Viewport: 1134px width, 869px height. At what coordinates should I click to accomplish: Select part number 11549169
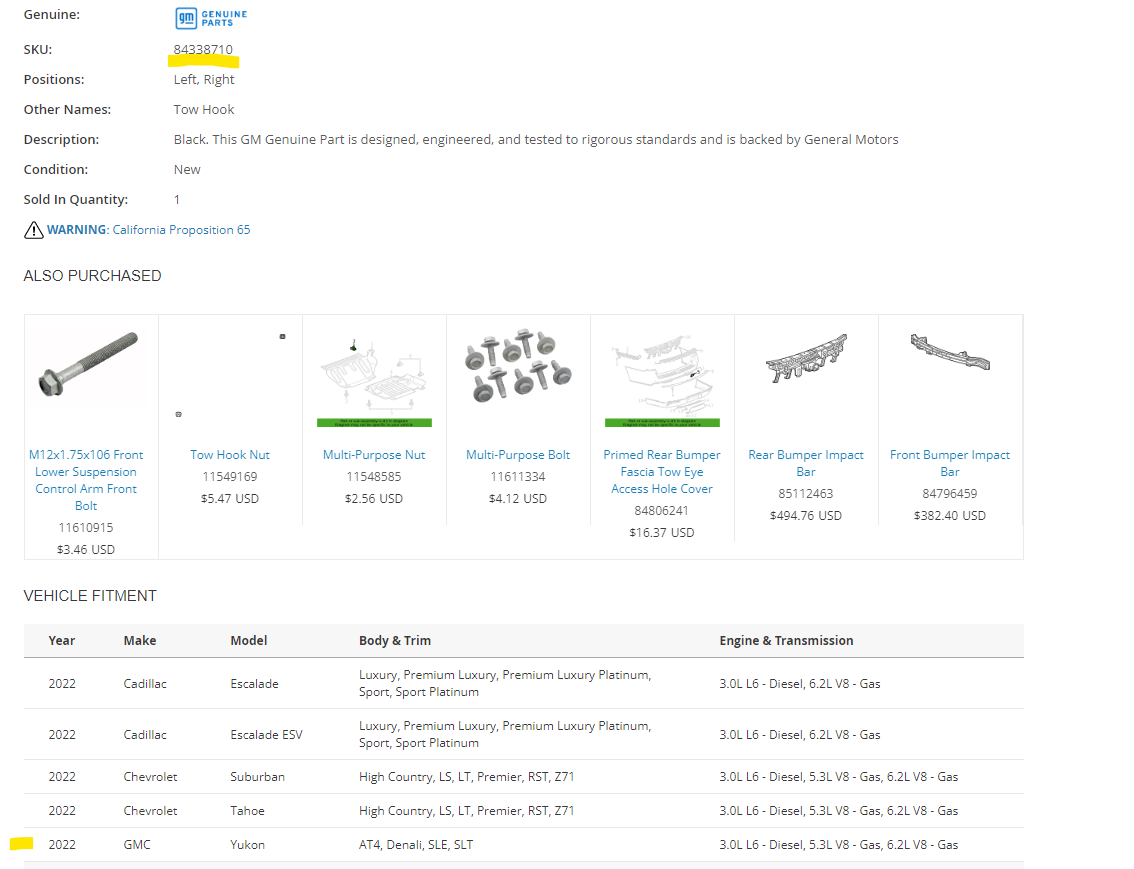coord(230,476)
